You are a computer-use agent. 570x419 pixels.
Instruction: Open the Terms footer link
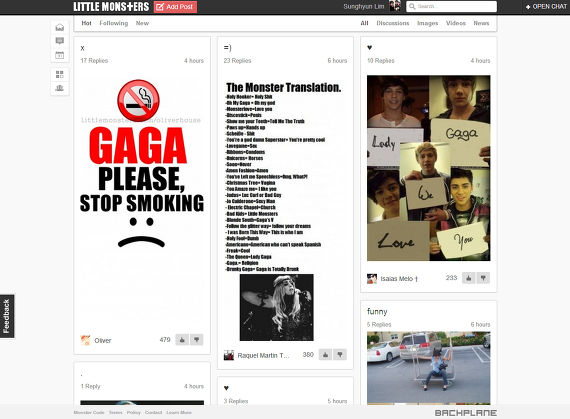[x=116, y=412]
